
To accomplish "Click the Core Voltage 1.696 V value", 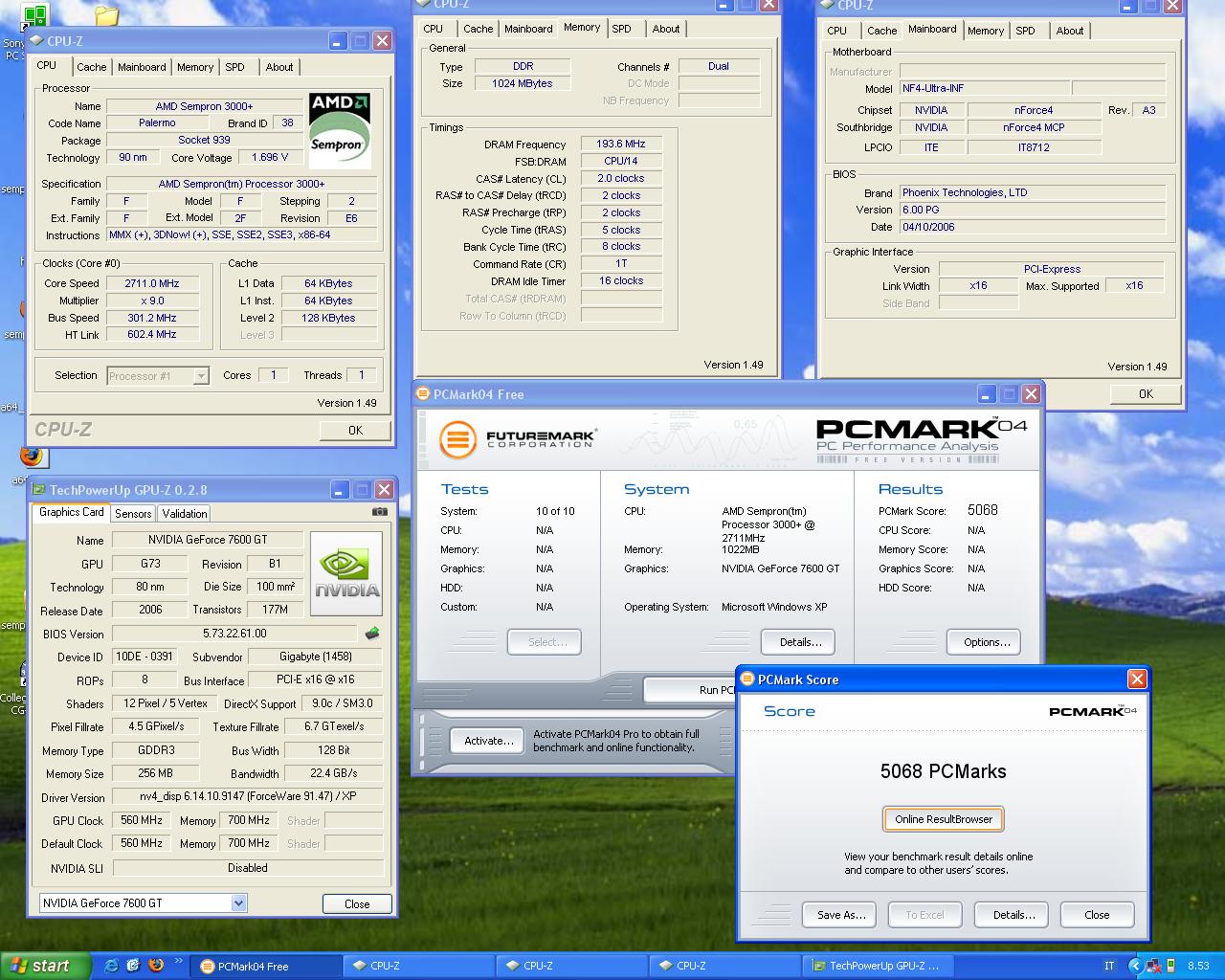I will (271, 158).
